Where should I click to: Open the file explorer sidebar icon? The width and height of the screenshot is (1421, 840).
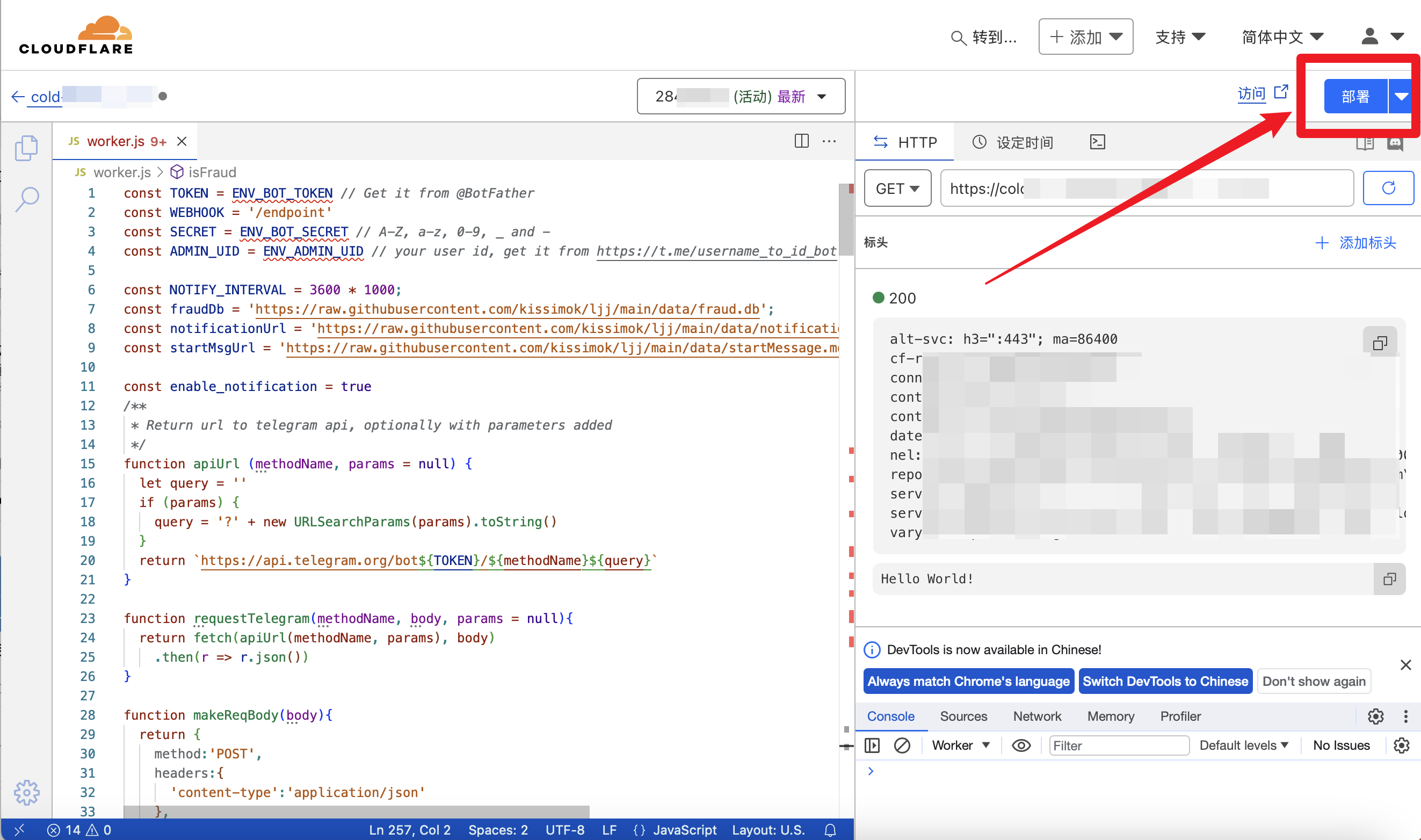[27, 148]
